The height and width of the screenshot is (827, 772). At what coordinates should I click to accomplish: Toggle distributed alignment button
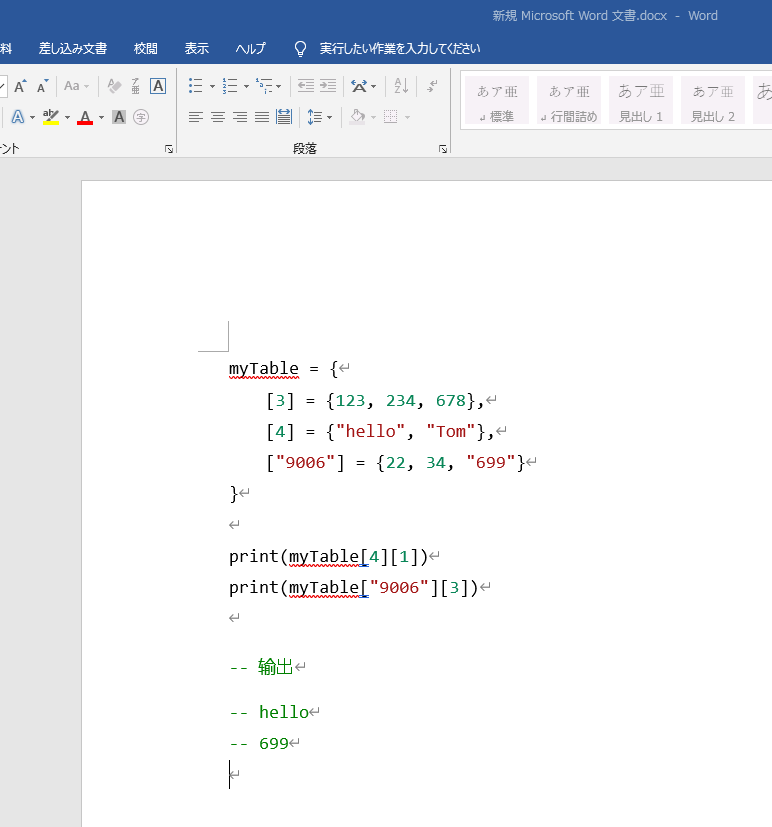[x=284, y=117]
